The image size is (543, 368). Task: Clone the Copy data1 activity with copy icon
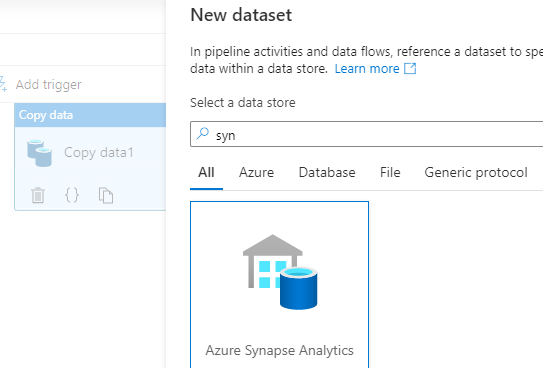[106, 195]
